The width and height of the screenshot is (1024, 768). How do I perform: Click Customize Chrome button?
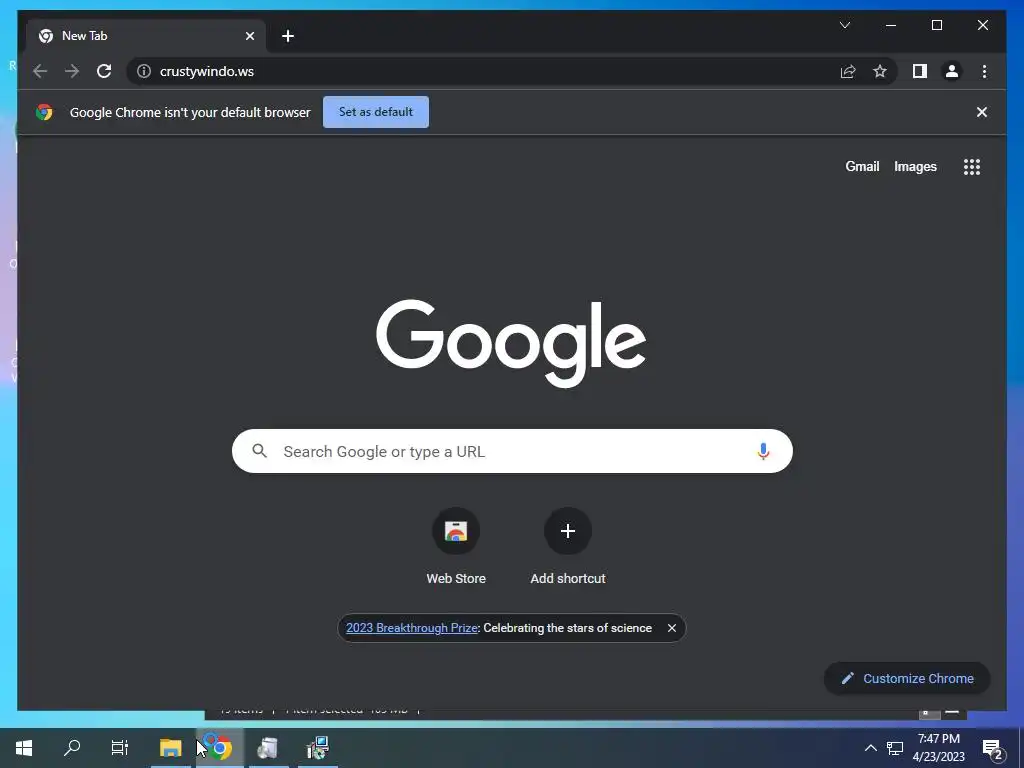pyautogui.click(x=907, y=679)
